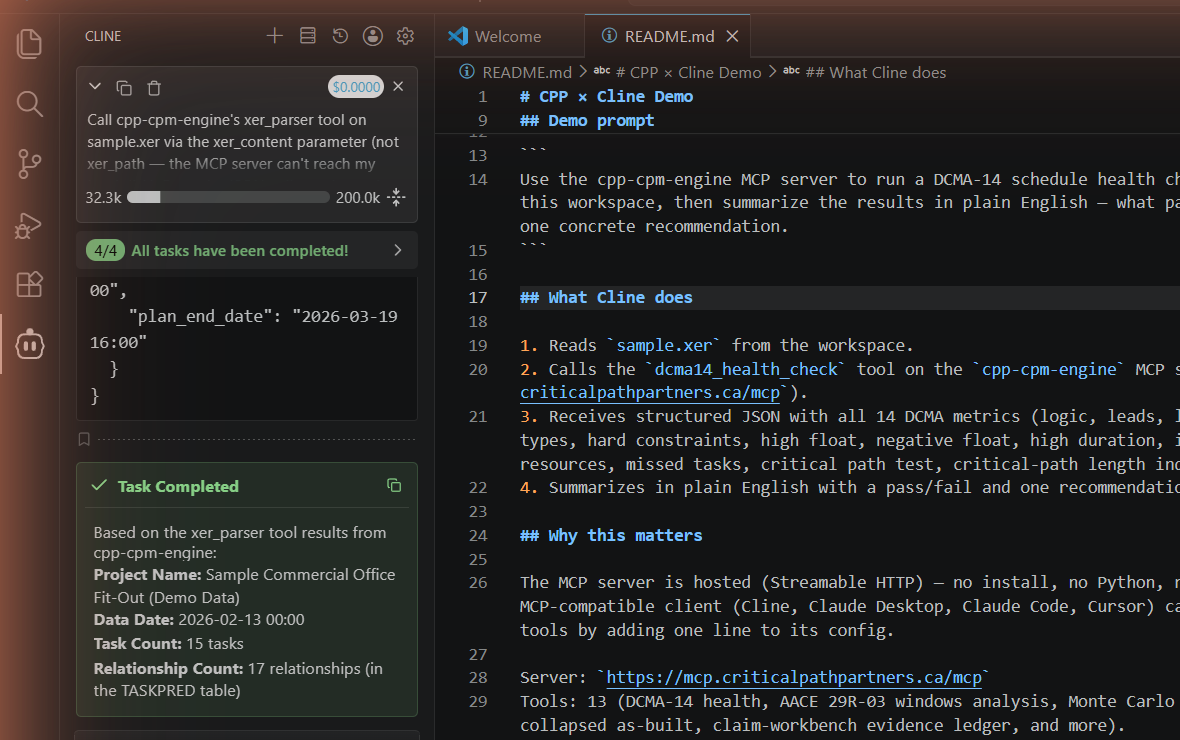Click '# CPP × Cline Demo' breadcrumb
1180x740 pixels.
point(689,72)
